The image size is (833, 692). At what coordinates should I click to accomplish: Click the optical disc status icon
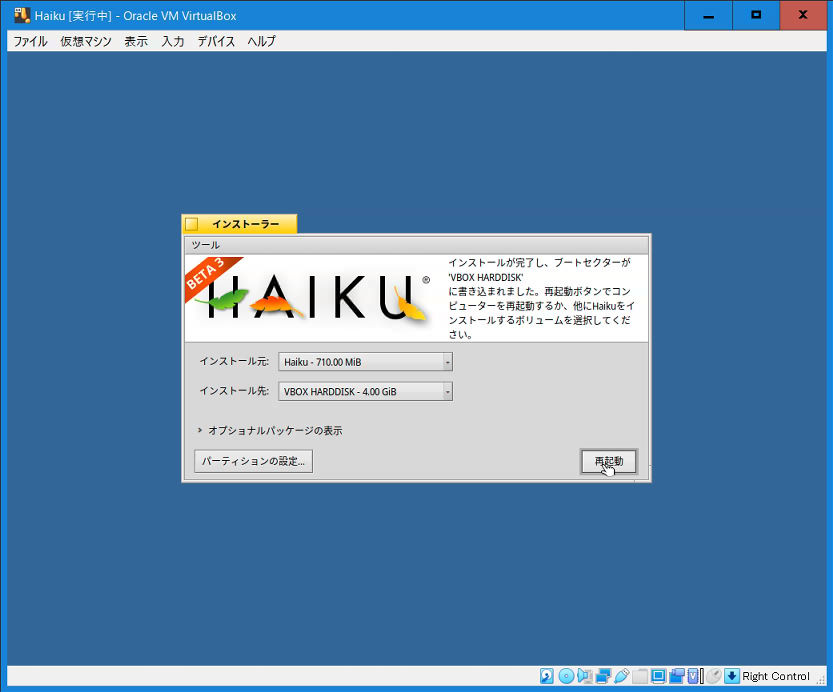pos(566,676)
